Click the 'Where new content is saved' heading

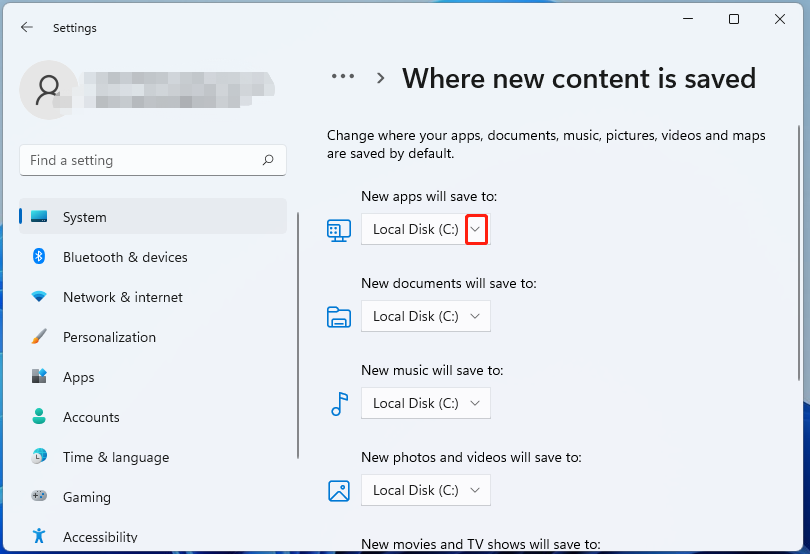(579, 79)
